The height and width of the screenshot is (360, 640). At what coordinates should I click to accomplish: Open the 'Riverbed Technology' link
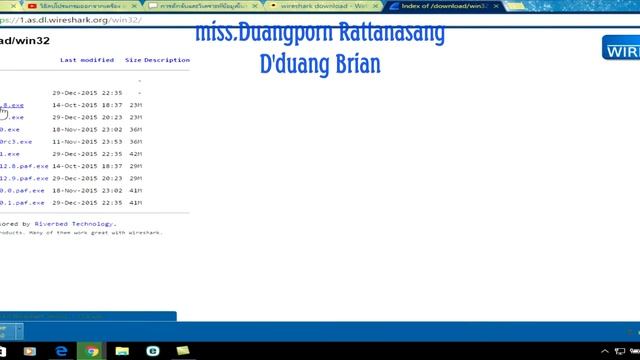pos(74,224)
